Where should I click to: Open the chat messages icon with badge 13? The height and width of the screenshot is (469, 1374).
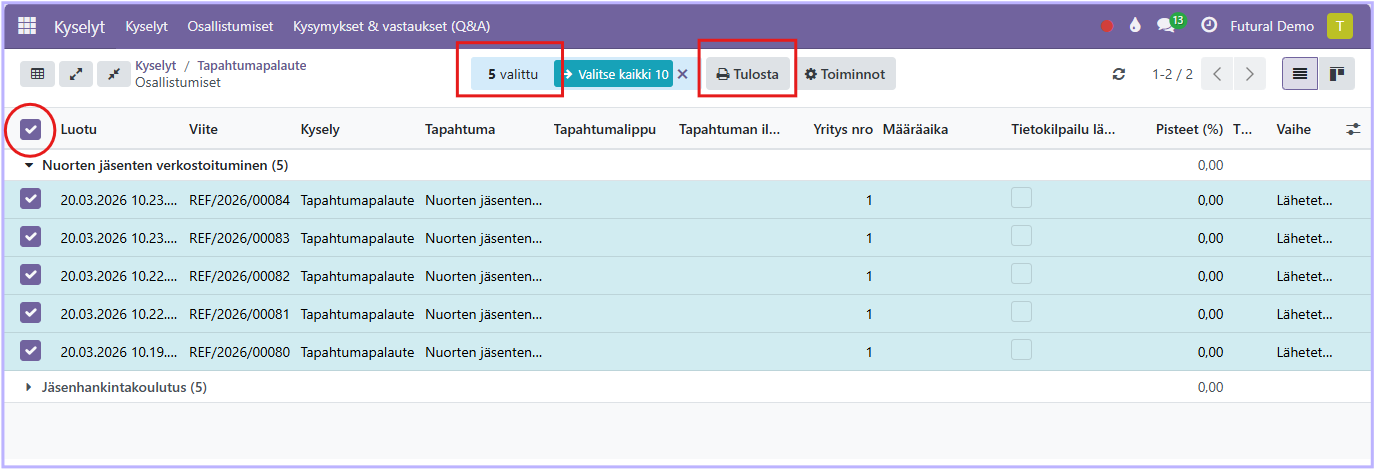click(x=1166, y=26)
